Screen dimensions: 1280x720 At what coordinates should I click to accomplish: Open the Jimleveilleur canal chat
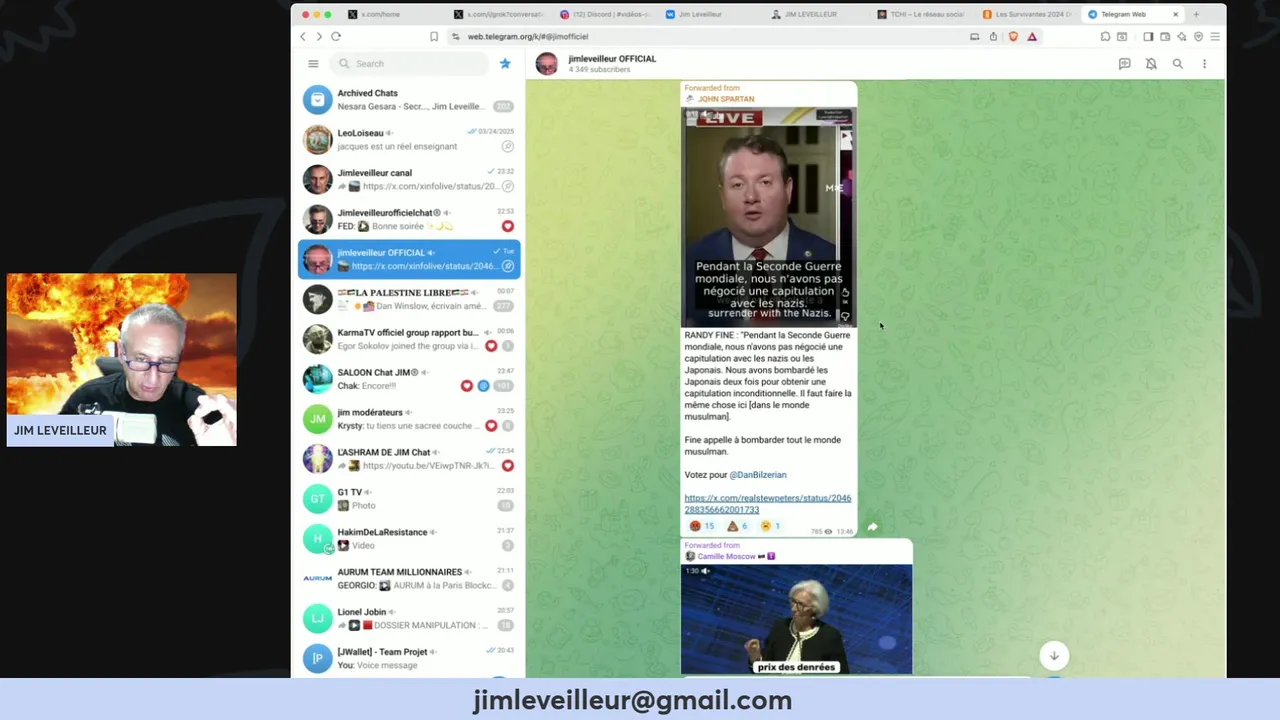point(409,179)
